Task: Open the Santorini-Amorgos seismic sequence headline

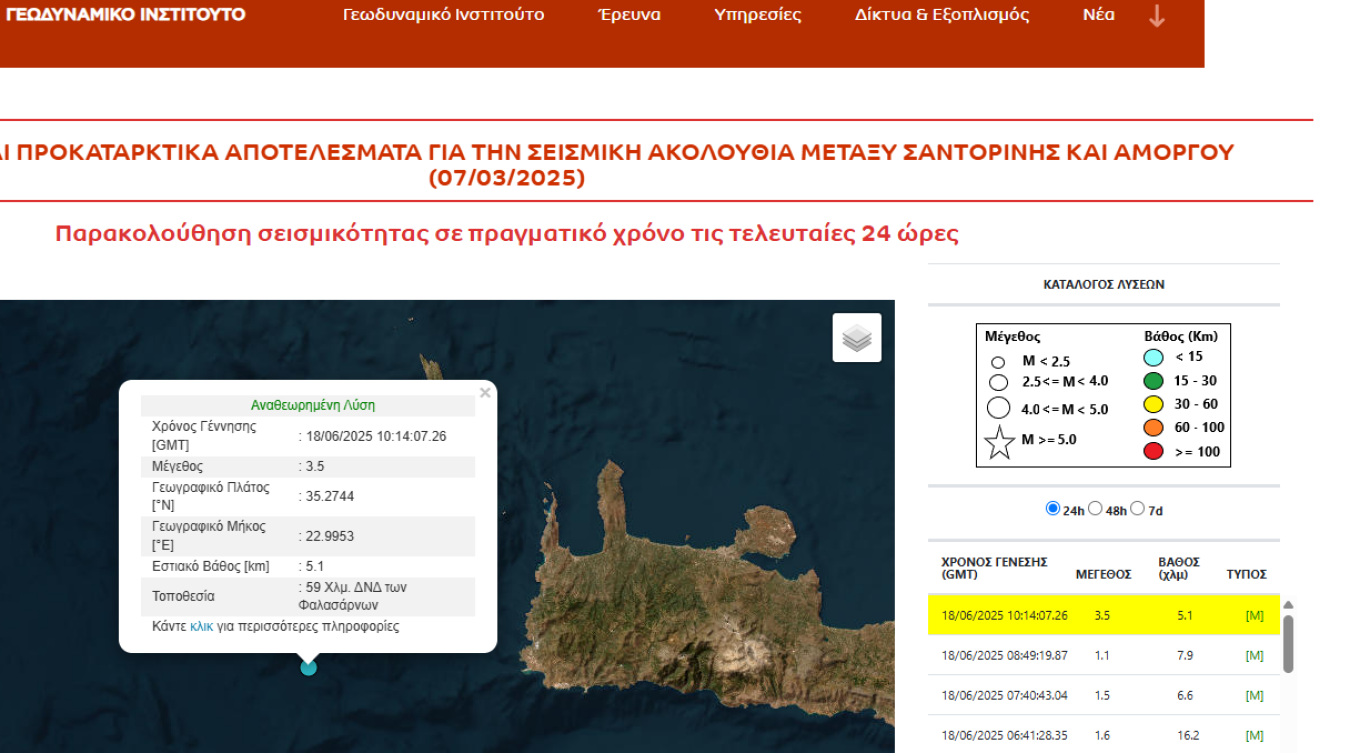Action: [x=618, y=165]
